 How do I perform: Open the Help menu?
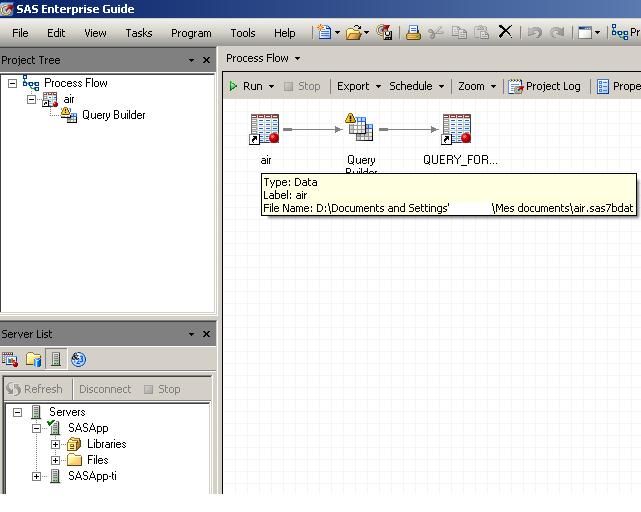coord(285,33)
